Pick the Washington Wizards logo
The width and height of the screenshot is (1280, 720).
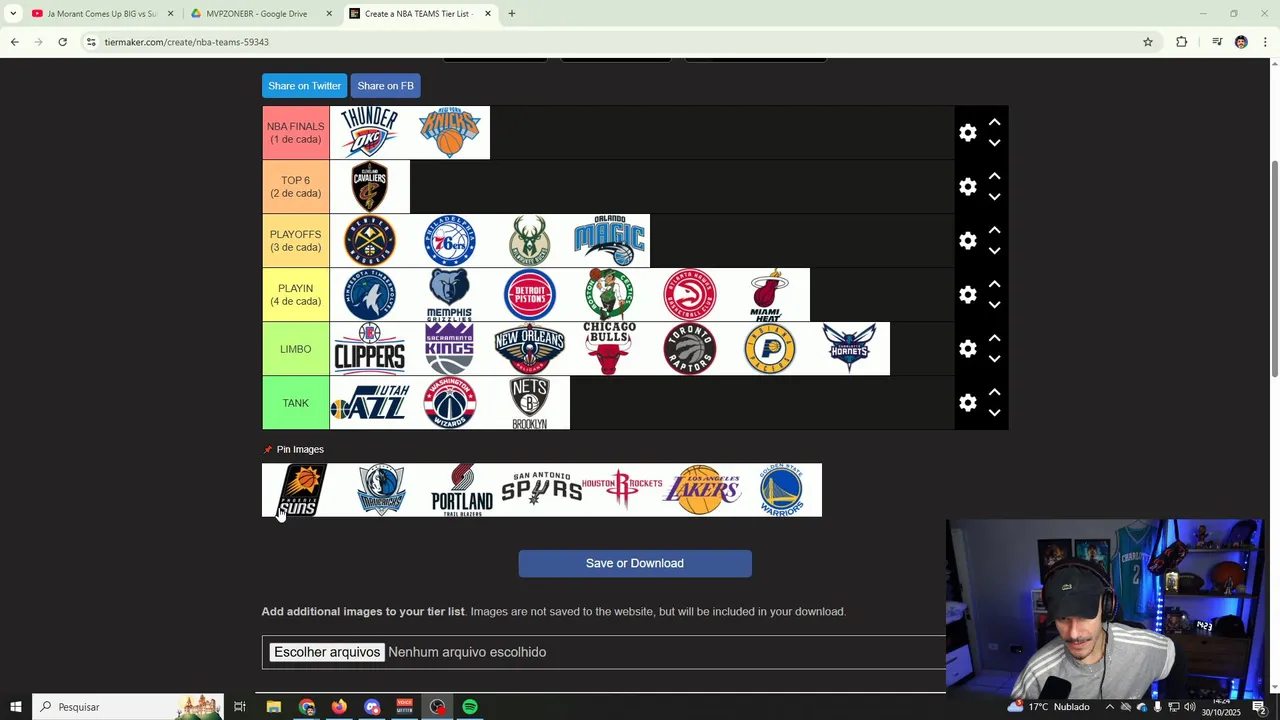click(x=450, y=403)
